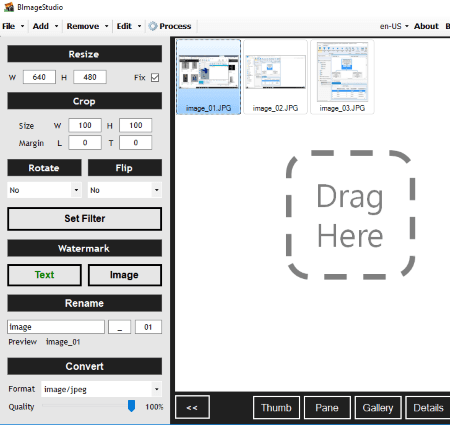The image size is (450, 425).
Task: Click the Resize width input field
Action: (39, 77)
